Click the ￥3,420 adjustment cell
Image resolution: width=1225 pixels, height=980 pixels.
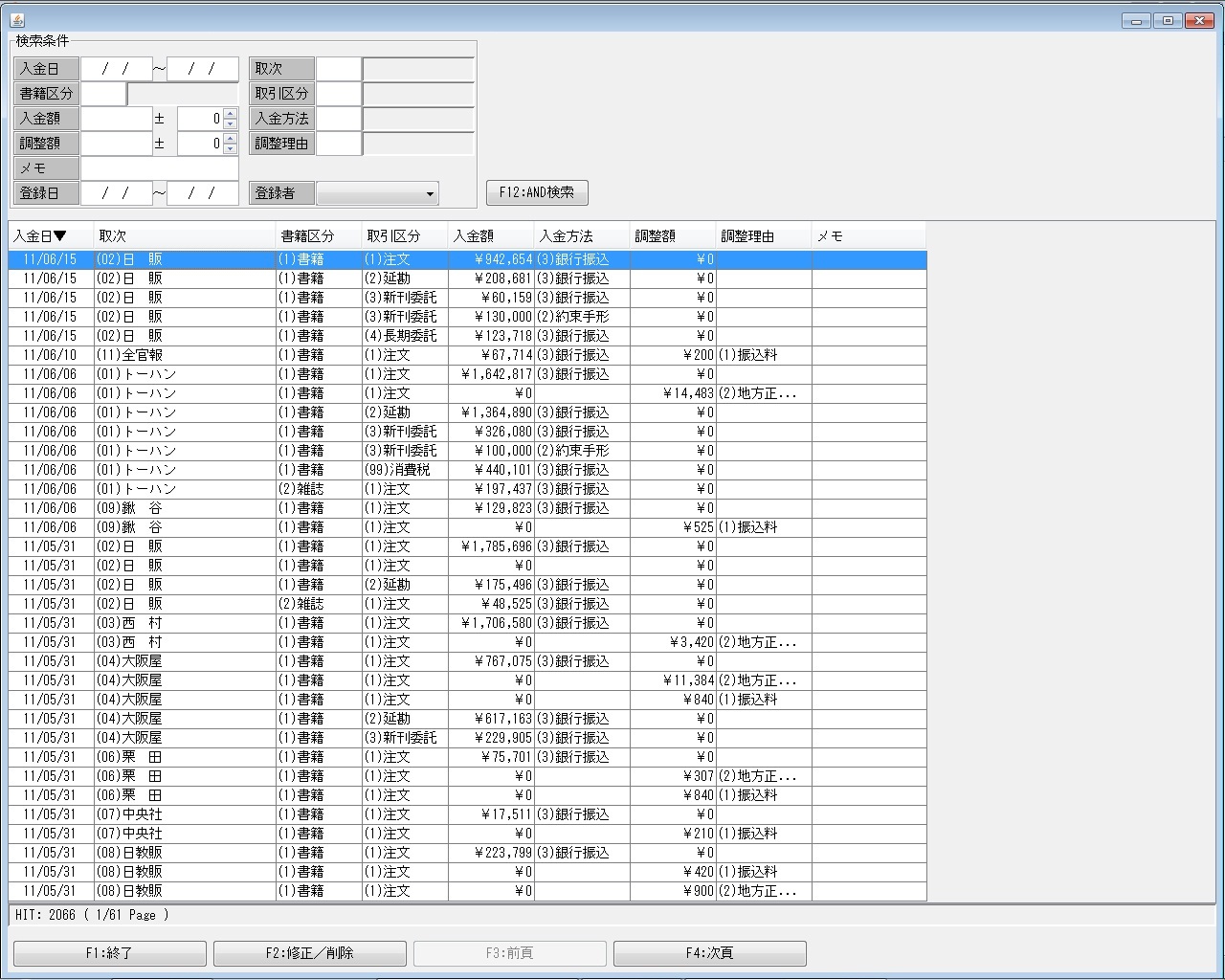(673, 642)
